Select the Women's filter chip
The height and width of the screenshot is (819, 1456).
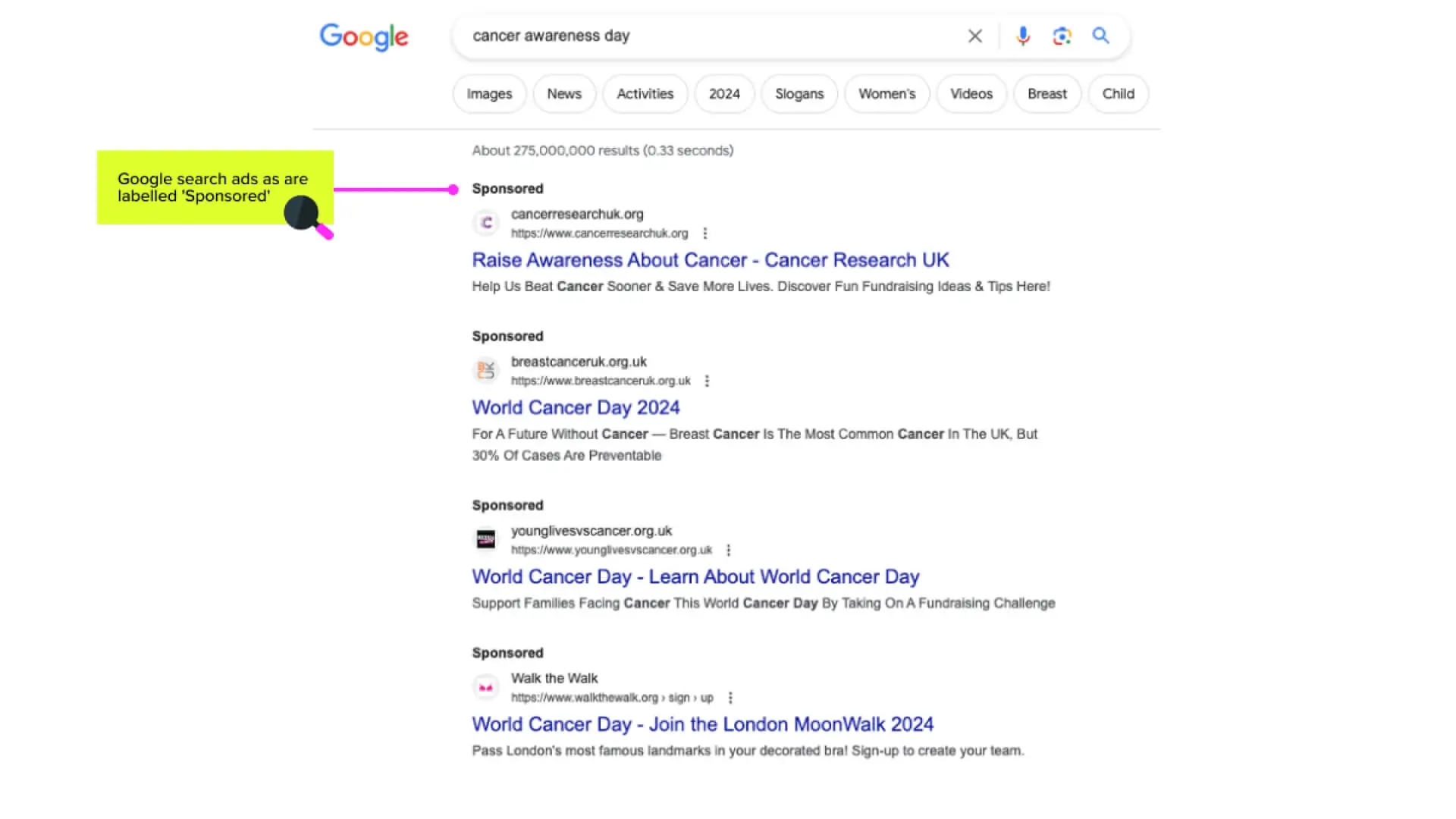pyautogui.click(x=887, y=94)
